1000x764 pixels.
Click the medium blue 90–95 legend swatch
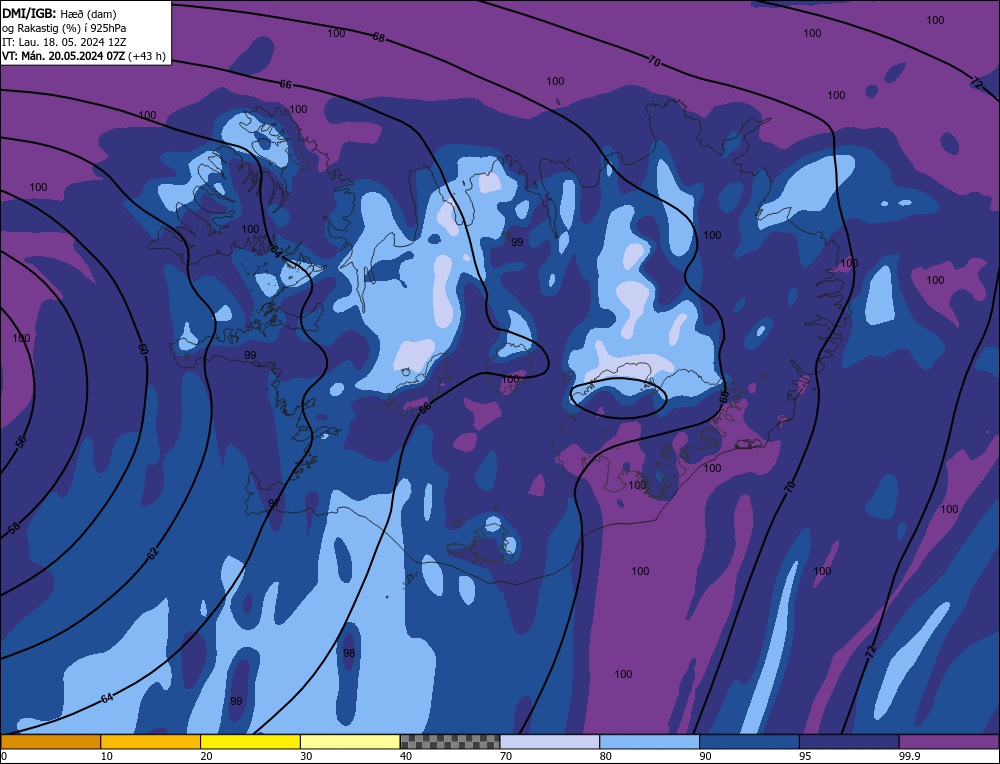point(749,741)
